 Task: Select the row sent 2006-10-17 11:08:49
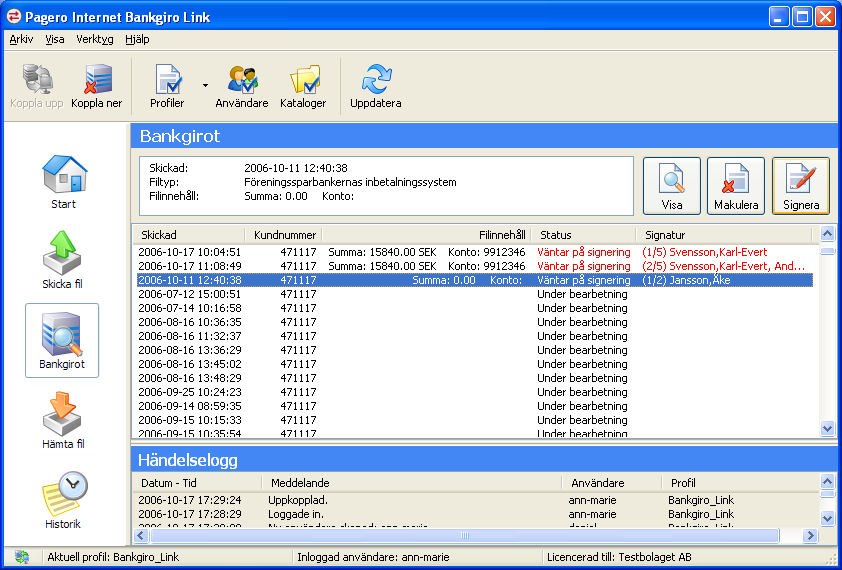coord(473,266)
